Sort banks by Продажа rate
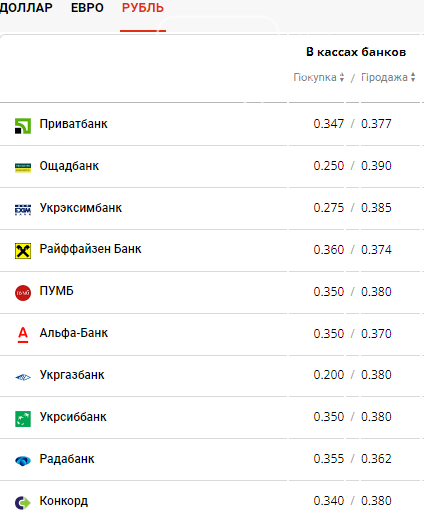424x522 pixels. point(388,77)
